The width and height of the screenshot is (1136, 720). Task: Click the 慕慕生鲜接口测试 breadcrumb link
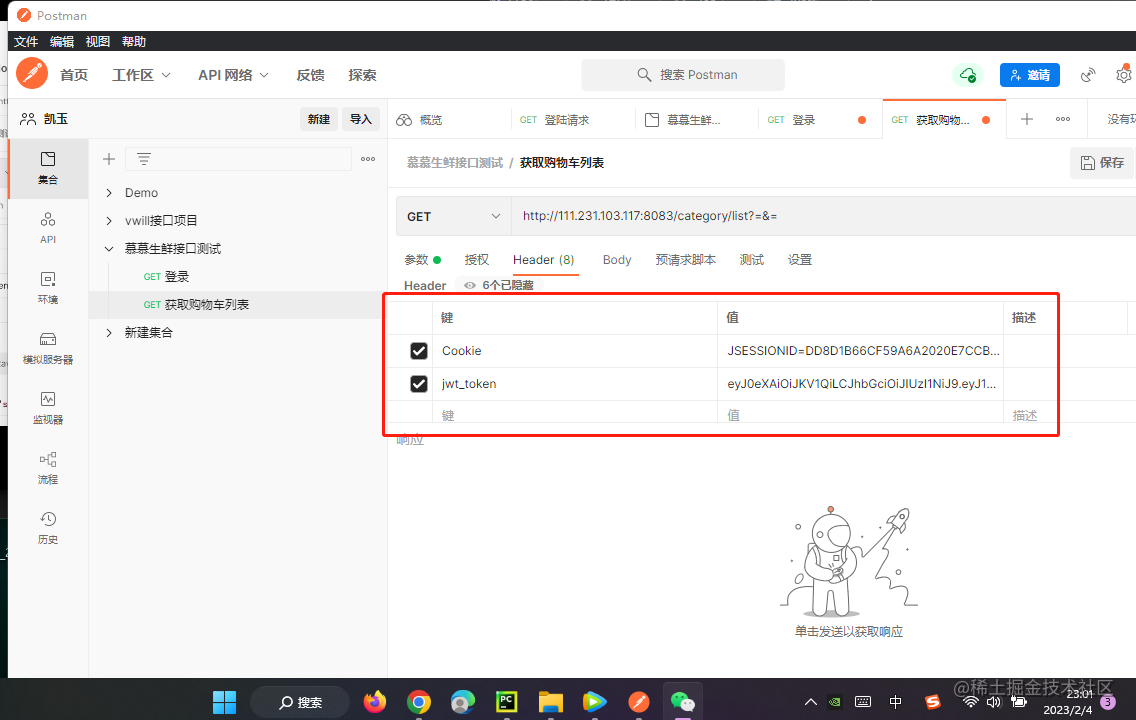click(454, 162)
